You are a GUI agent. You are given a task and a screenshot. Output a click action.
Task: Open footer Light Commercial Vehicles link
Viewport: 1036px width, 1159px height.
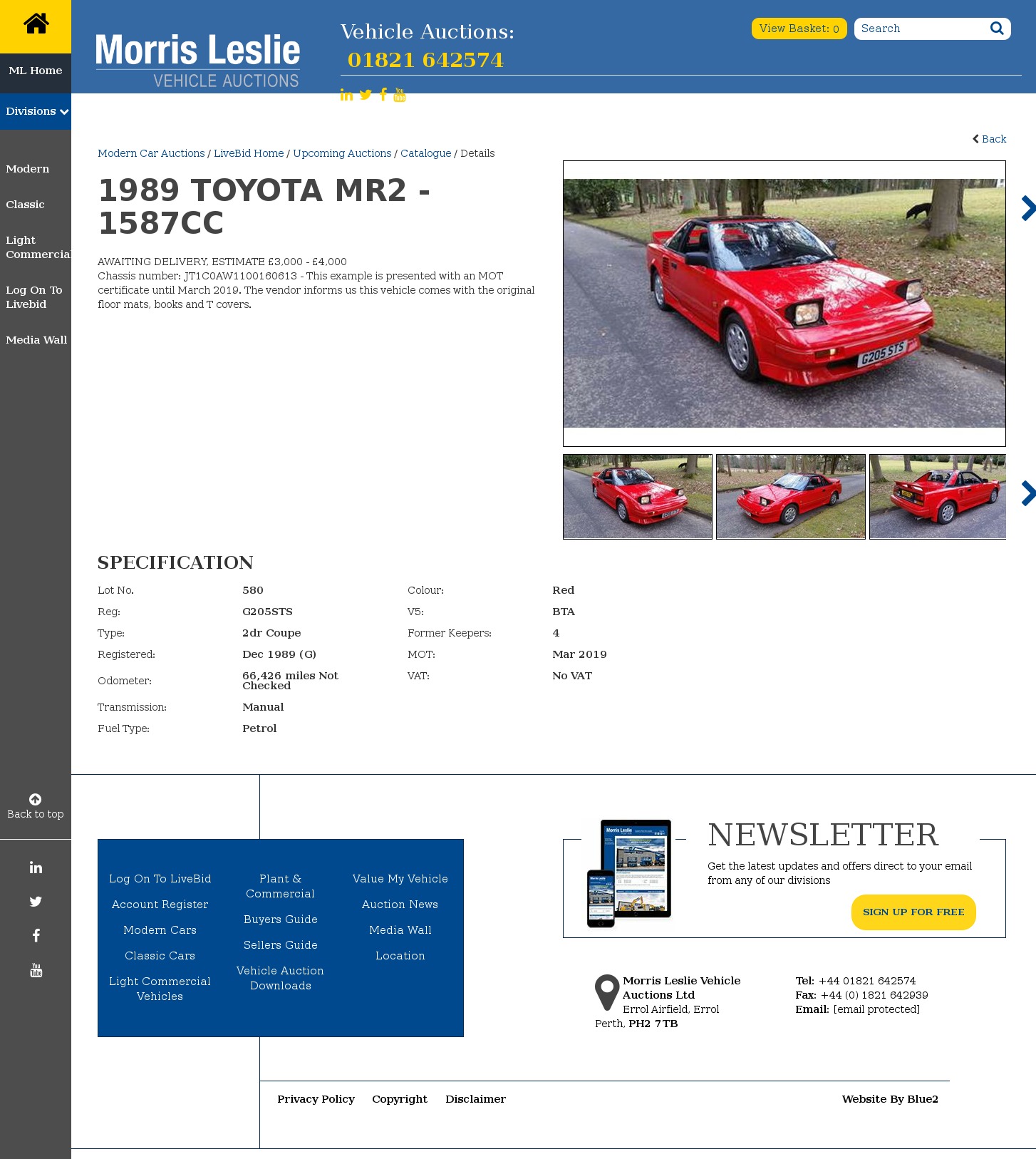(x=160, y=989)
